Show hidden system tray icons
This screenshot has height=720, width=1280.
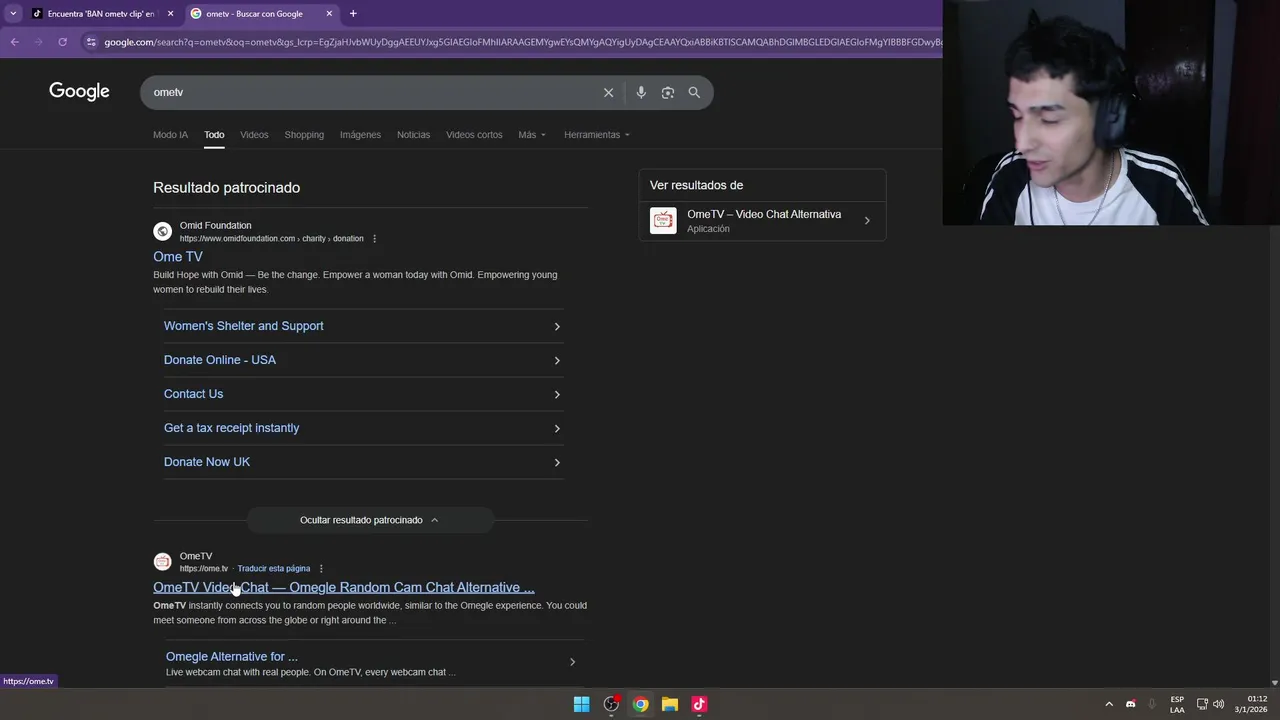(x=1109, y=704)
